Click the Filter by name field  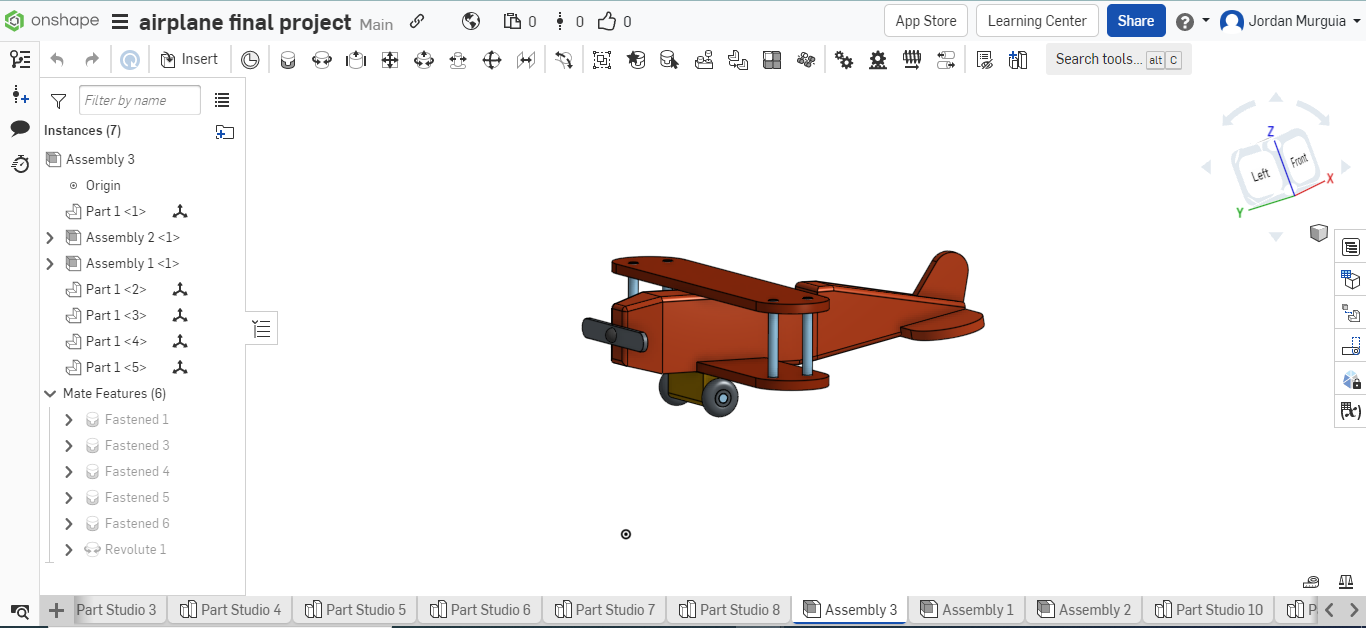[x=139, y=100]
